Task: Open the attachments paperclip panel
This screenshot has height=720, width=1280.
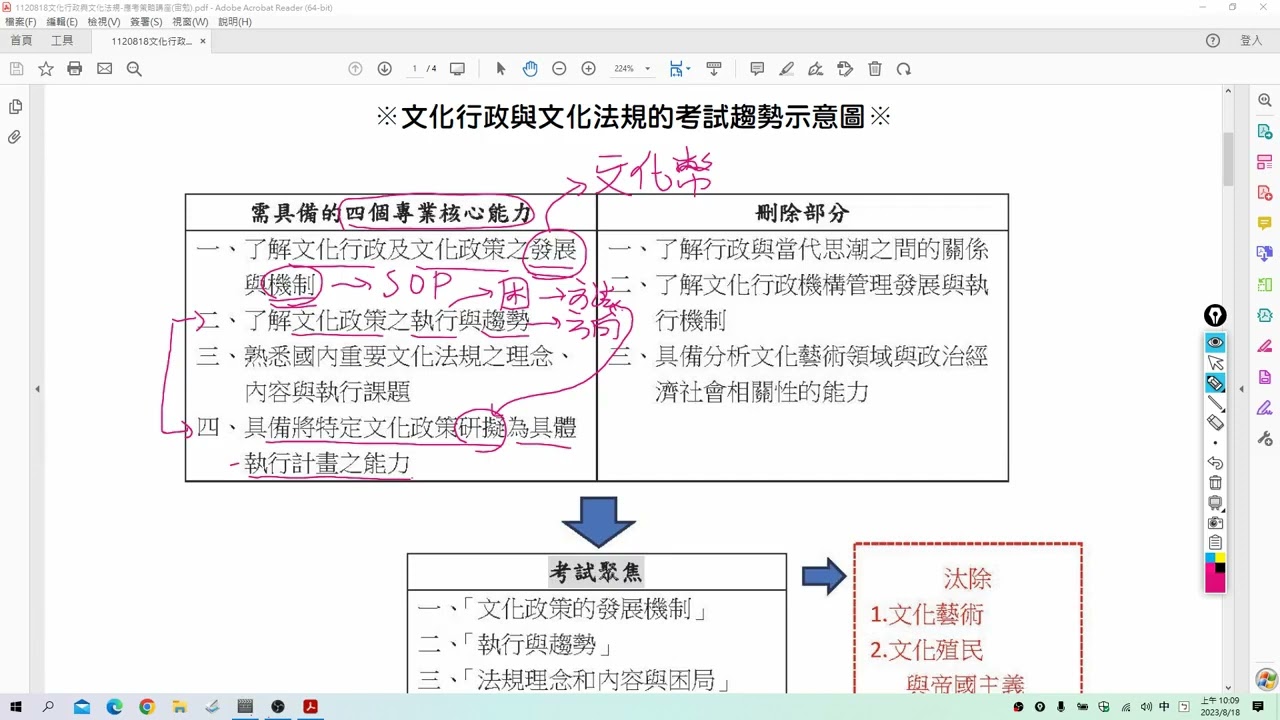Action: click(x=15, y=137)
